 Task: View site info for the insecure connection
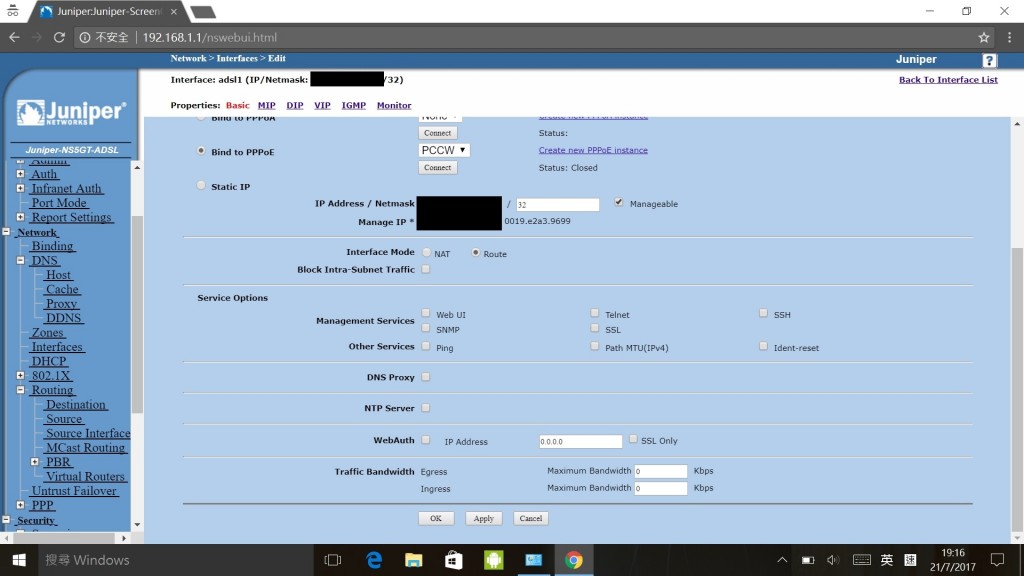pos(85,37)
